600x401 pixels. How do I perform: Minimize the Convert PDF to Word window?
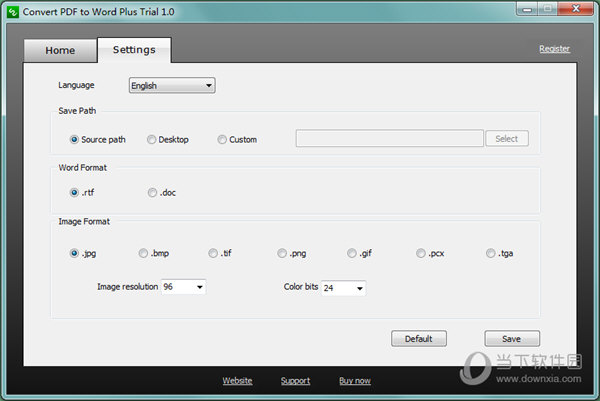pyautogui.click(x=527, y=9)
